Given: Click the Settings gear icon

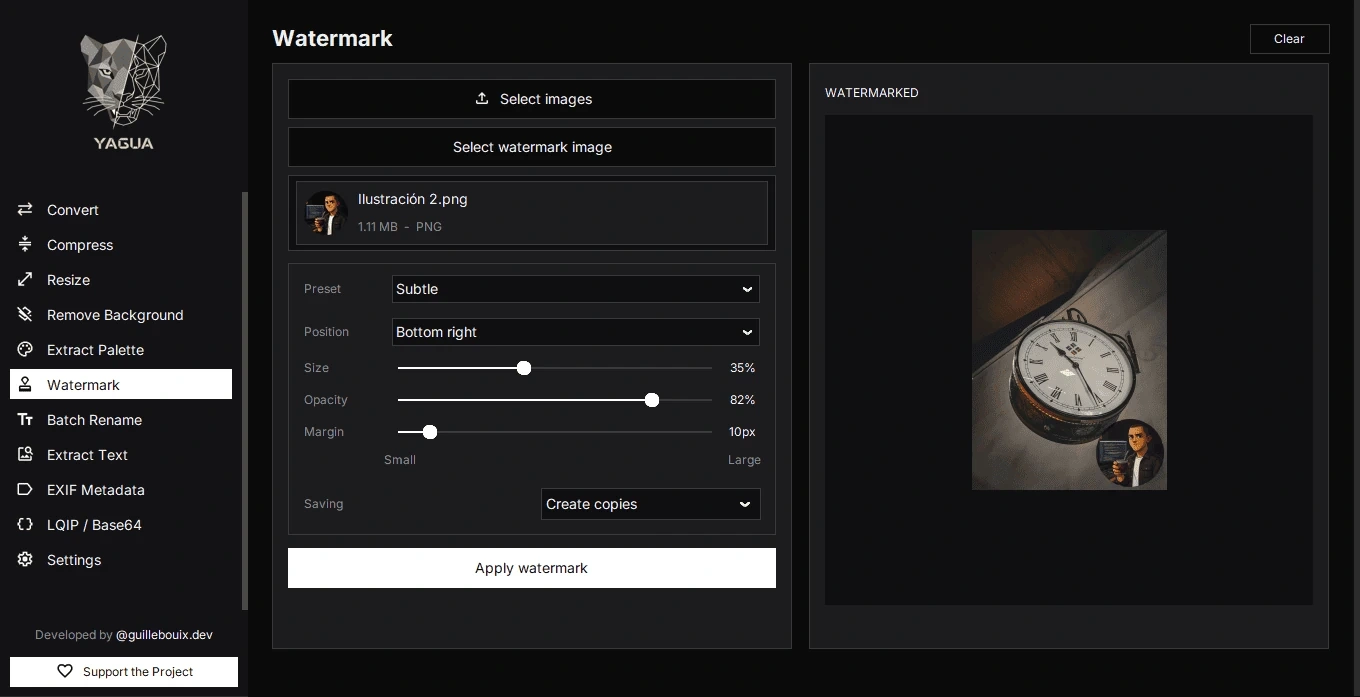Looking at the screenshot, I should click(25, 560).
